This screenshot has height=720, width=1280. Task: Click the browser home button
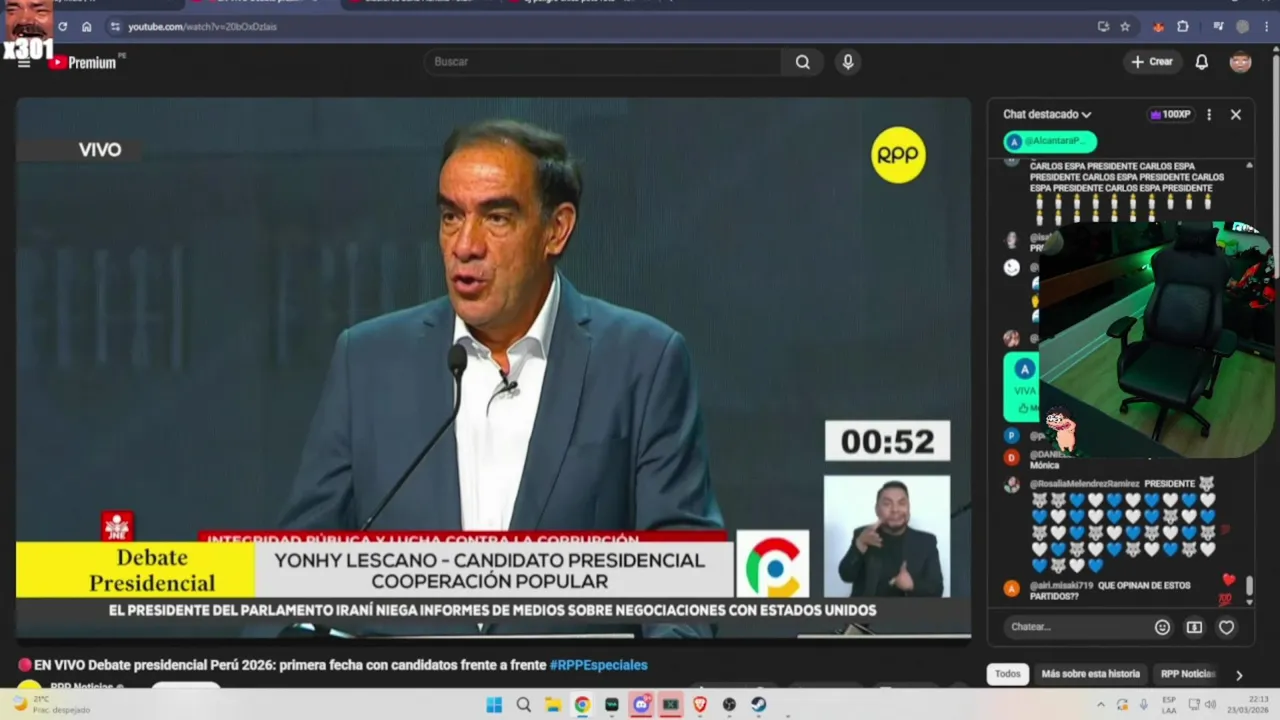tap(87, 27)
